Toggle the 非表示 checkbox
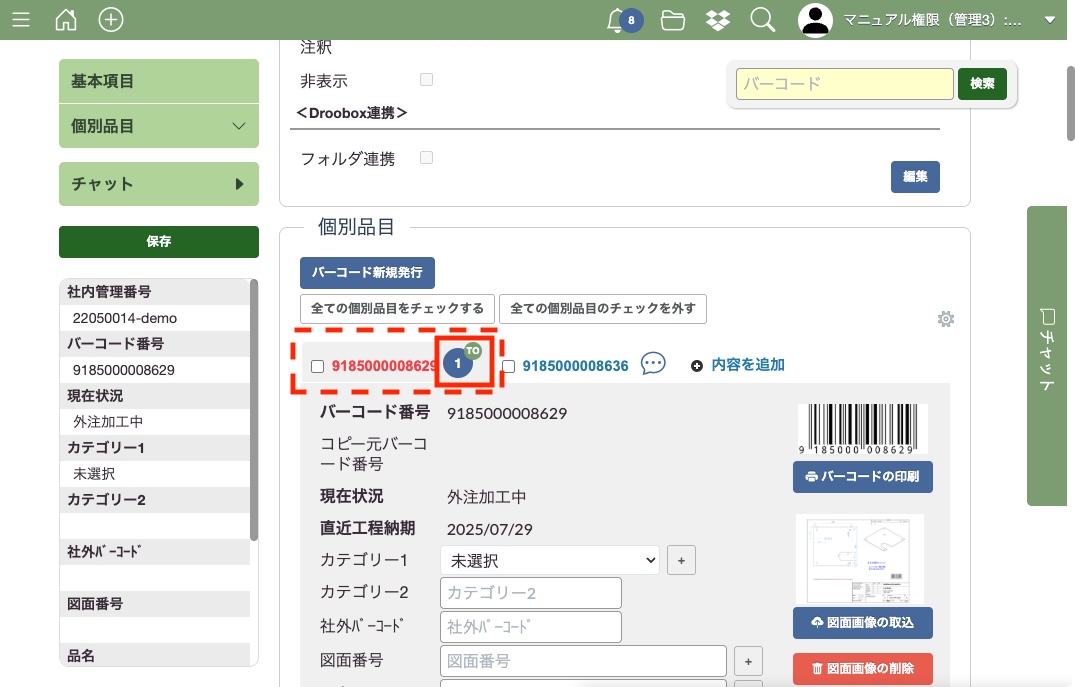 tap(427, 80)
